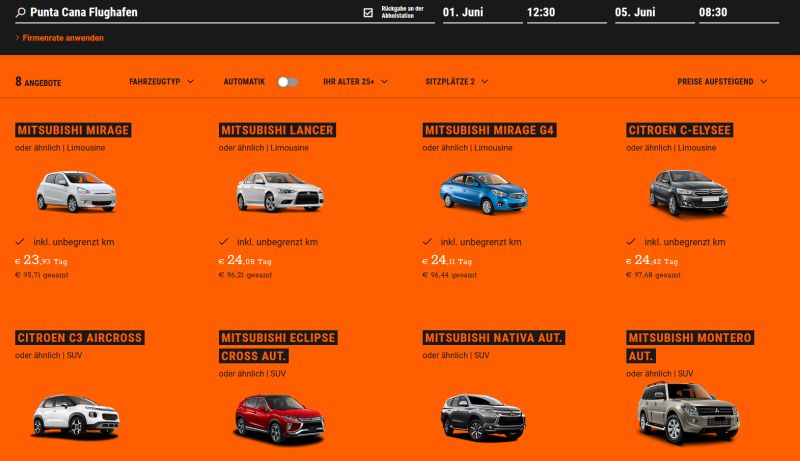Click the red Eclipse Cross car image

[x=279, y=418]
